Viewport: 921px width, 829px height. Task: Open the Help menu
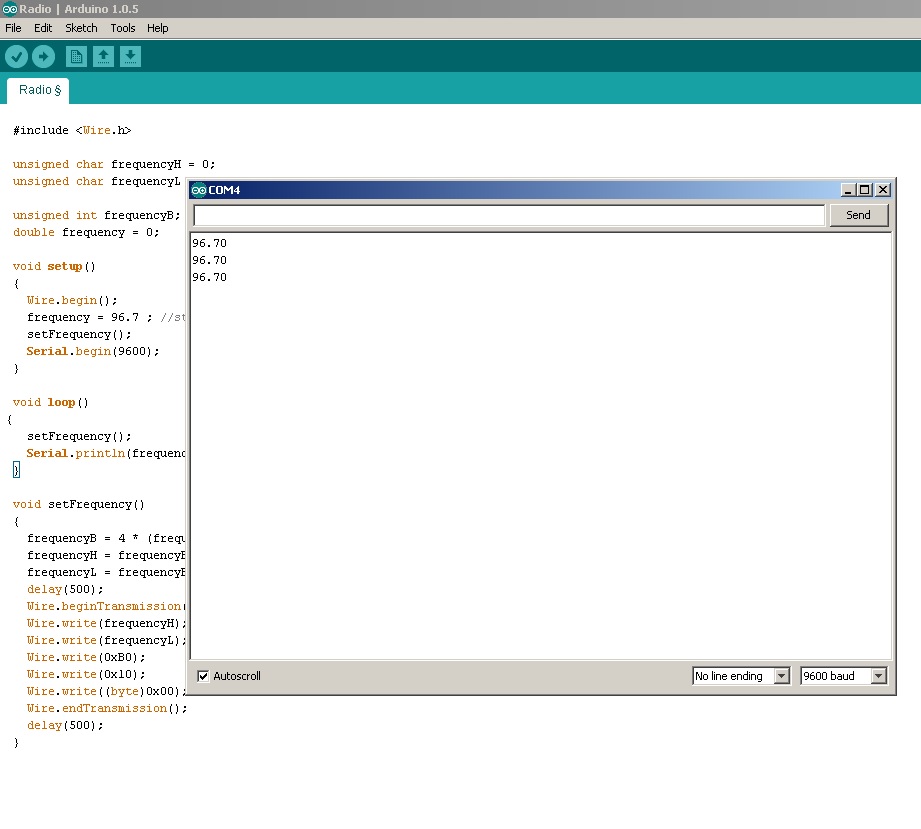pyautogui.click(x=157, y=28)
